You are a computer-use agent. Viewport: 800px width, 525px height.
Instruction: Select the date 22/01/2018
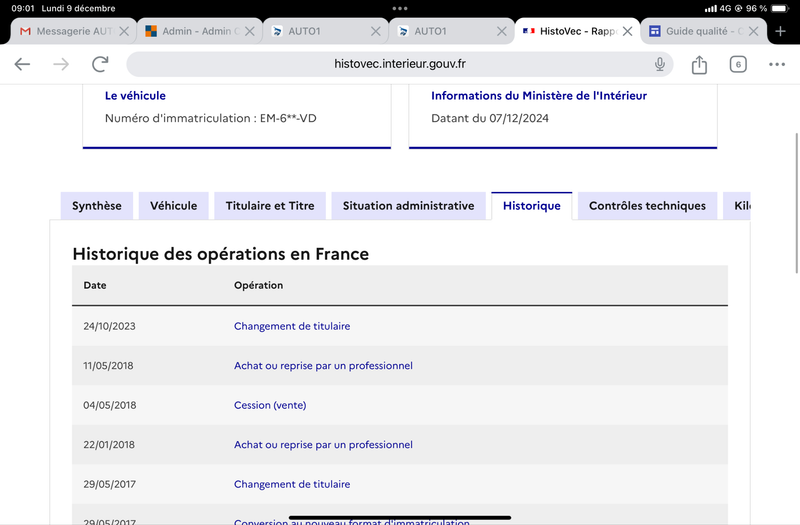pyautogui.click(x=109, y=445)
